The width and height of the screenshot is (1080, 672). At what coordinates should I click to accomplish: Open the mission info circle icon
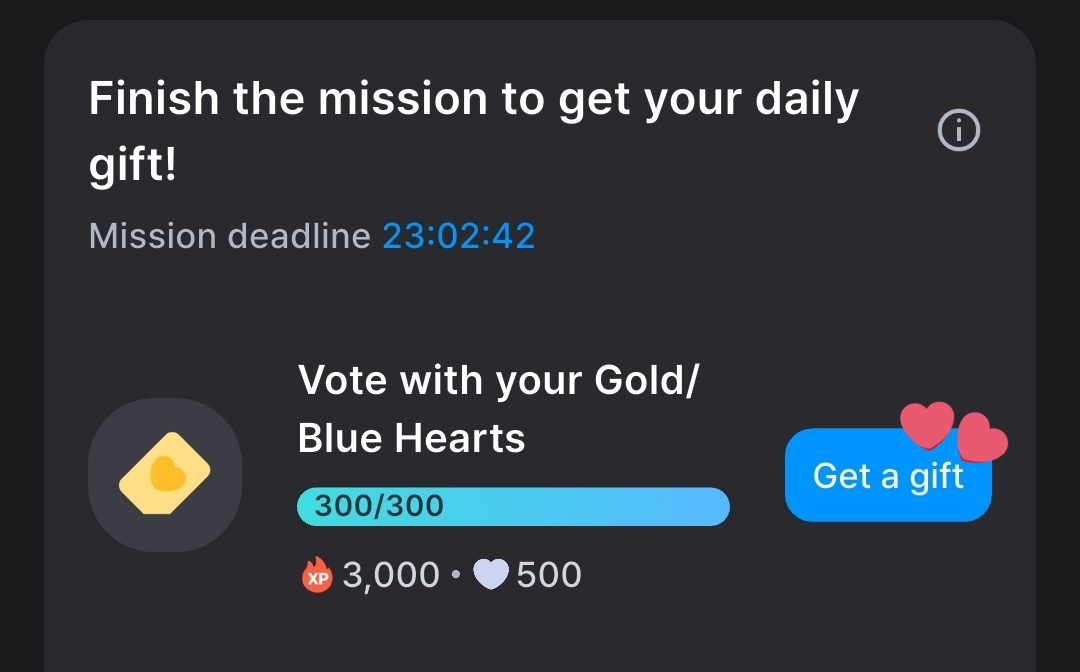(958, 130)
